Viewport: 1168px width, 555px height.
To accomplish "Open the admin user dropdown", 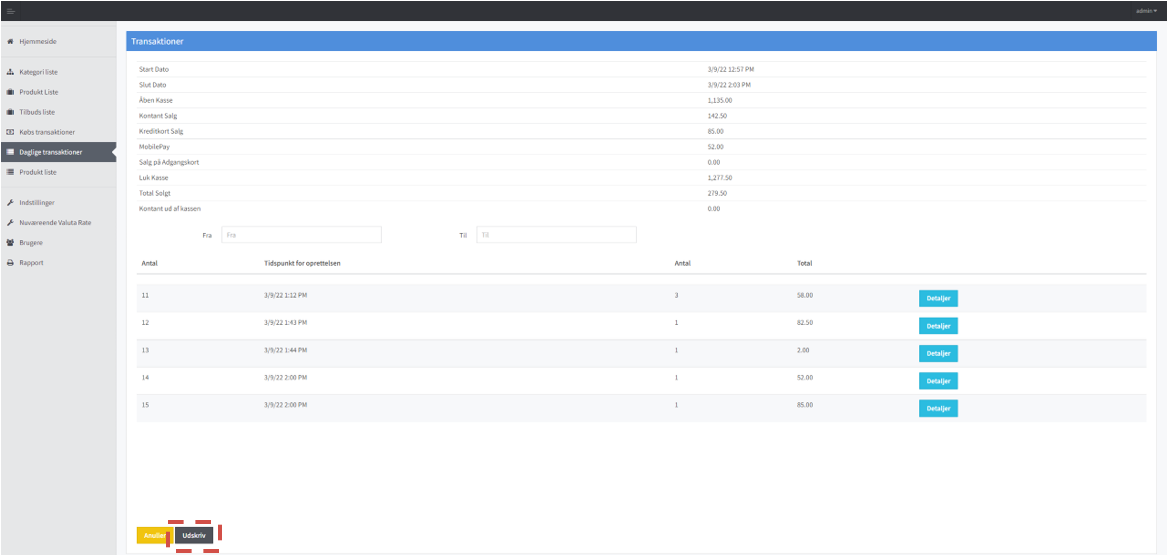I will point(1146,10).
